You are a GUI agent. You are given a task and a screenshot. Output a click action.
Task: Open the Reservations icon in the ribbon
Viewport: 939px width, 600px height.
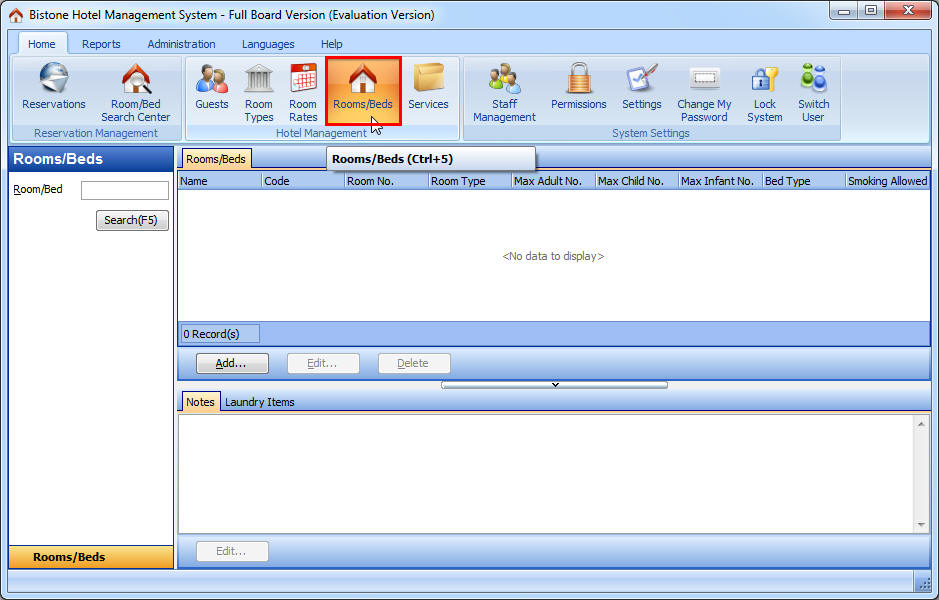(54, 88)
